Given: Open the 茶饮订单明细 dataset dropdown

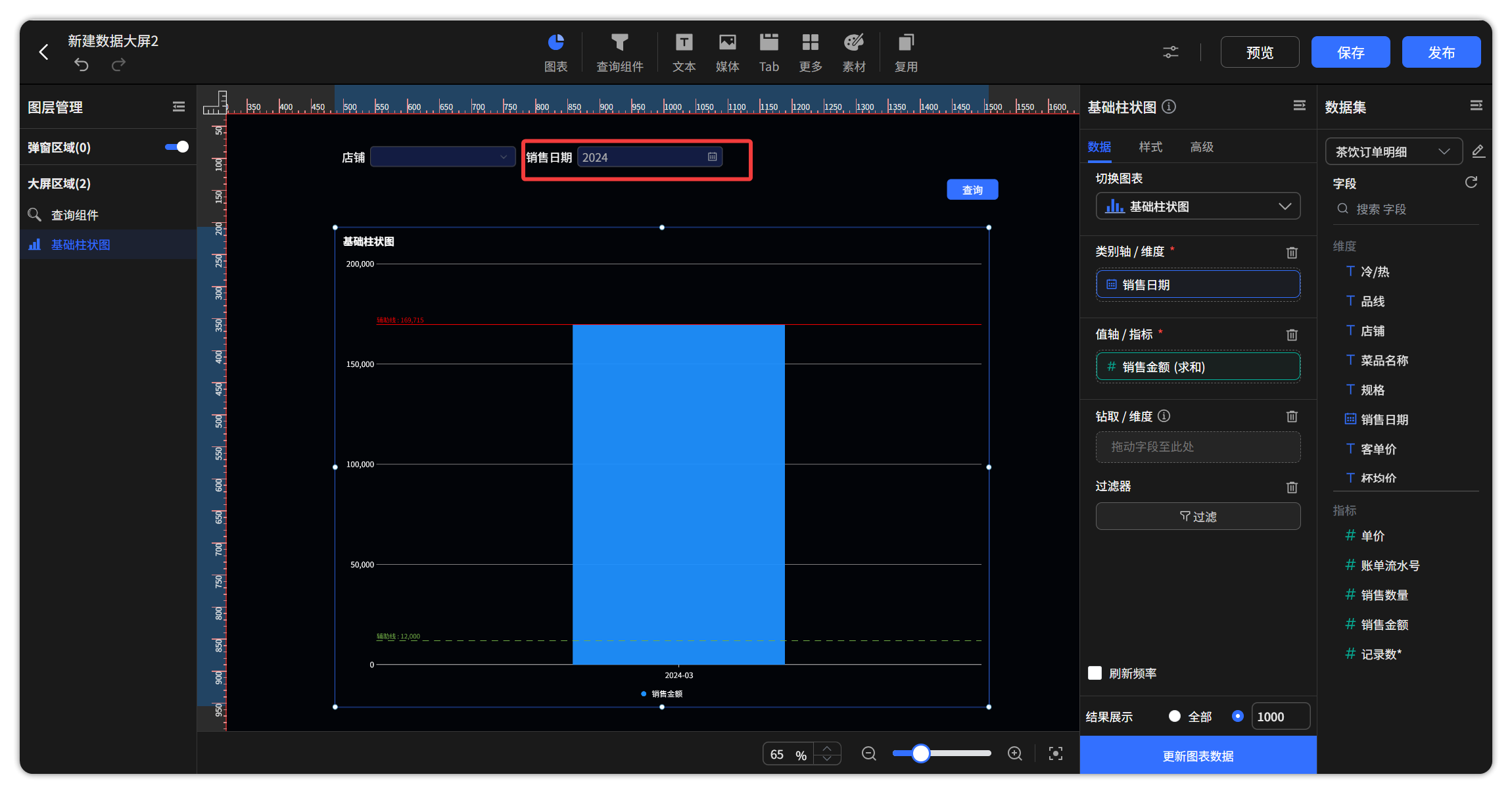Looking at the screenshot, I should [1393, 152].
